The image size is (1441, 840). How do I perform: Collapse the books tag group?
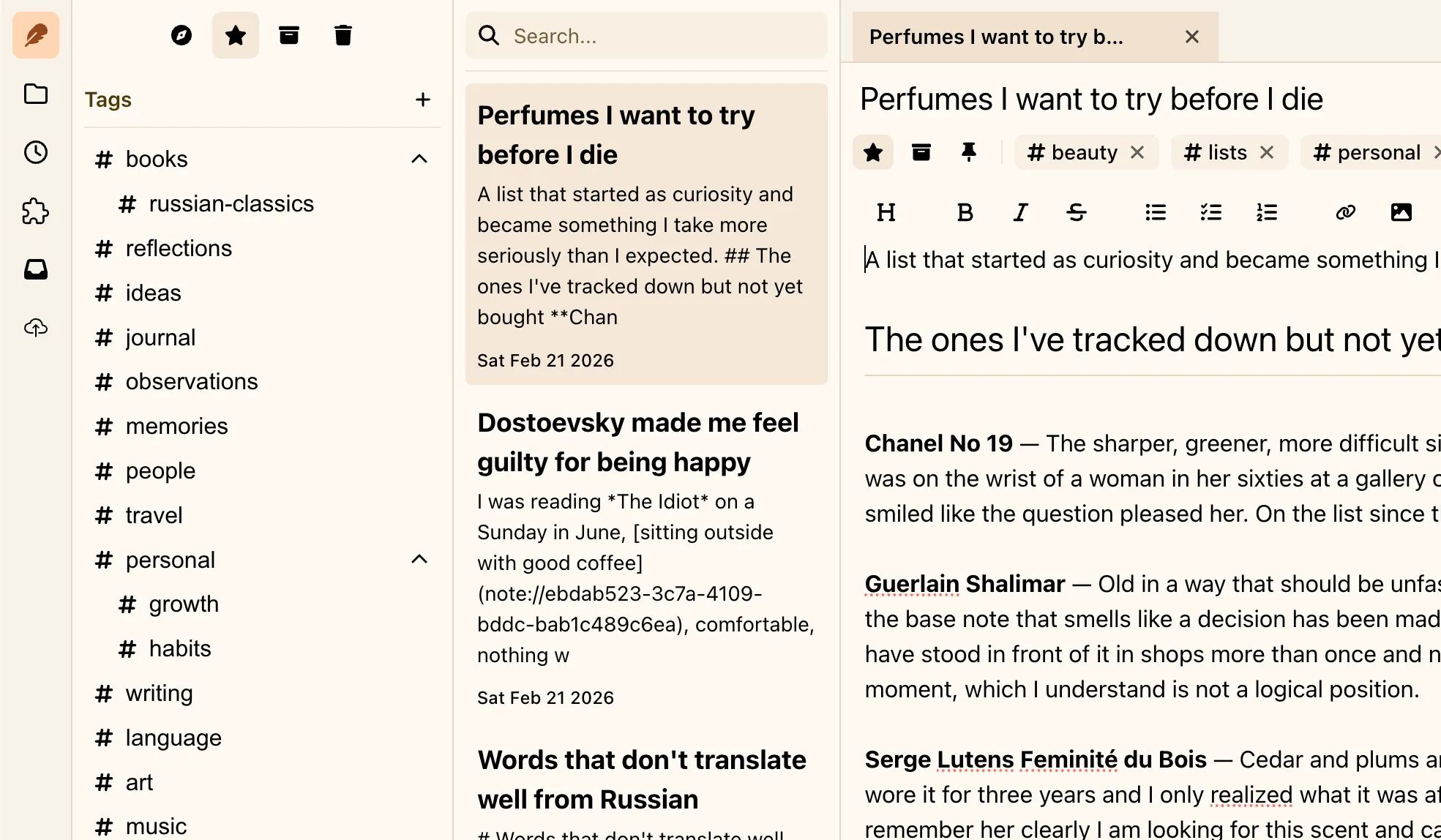[419, 158]
